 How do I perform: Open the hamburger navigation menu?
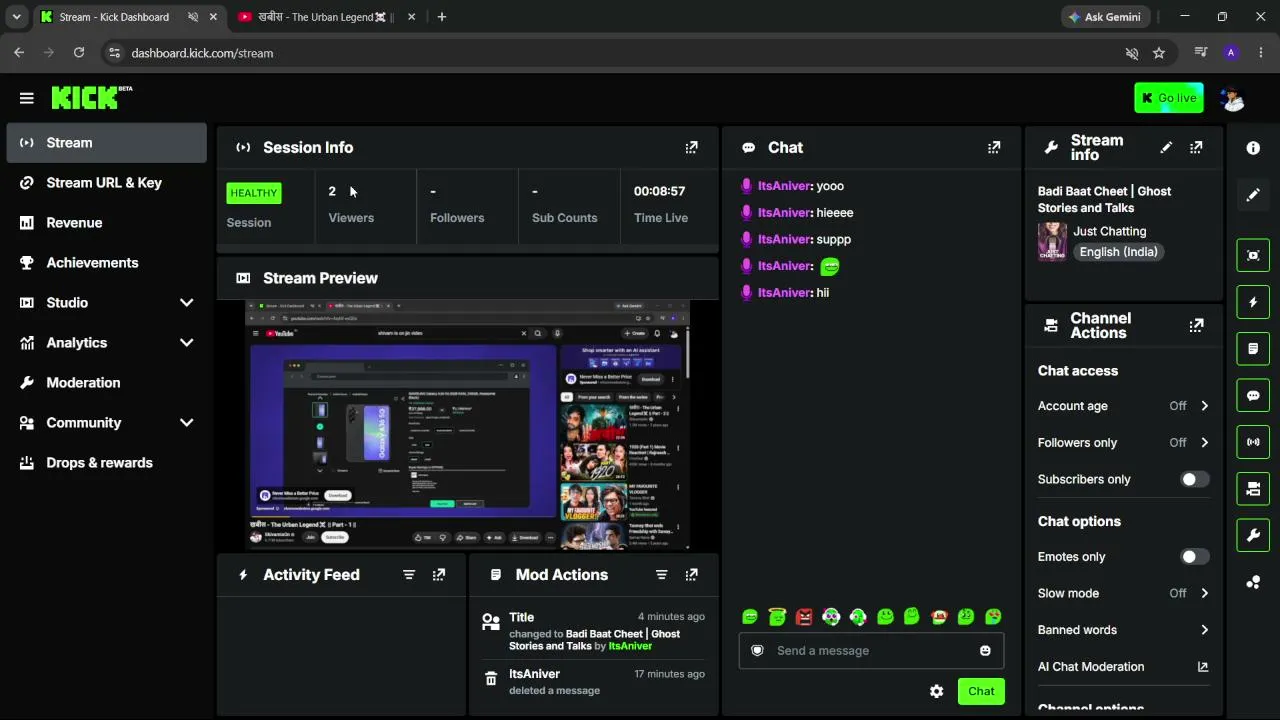click(27, 98)
